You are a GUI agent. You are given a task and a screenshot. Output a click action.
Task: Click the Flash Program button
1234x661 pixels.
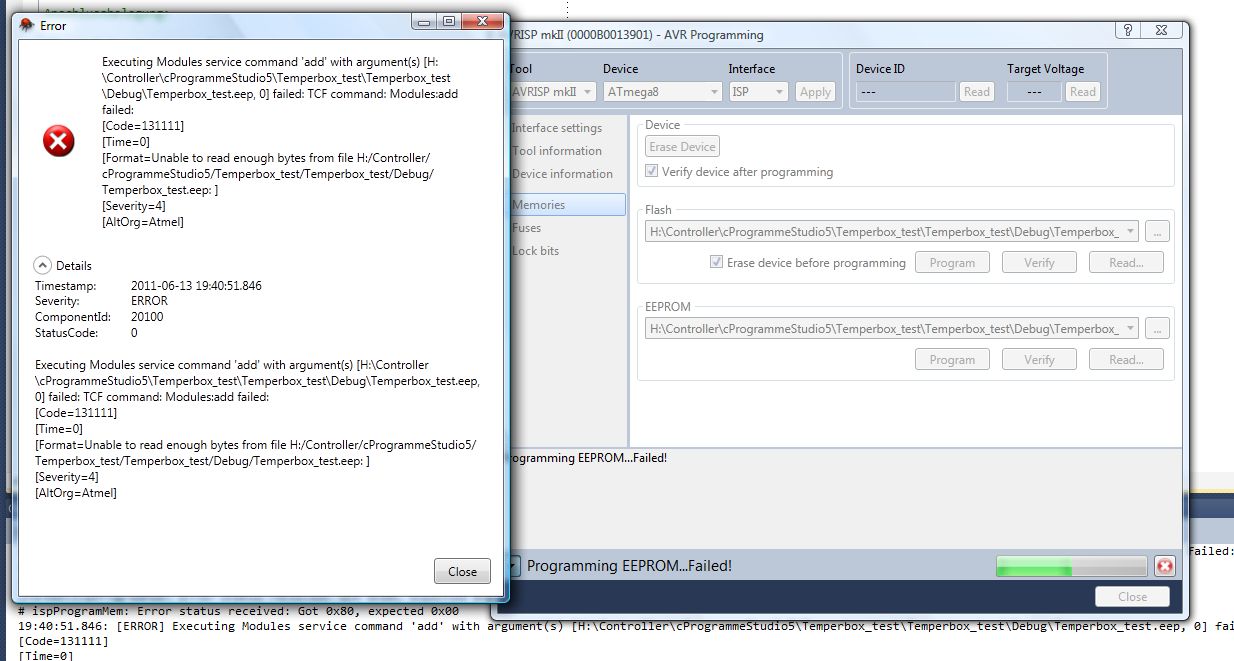point(952,262)
